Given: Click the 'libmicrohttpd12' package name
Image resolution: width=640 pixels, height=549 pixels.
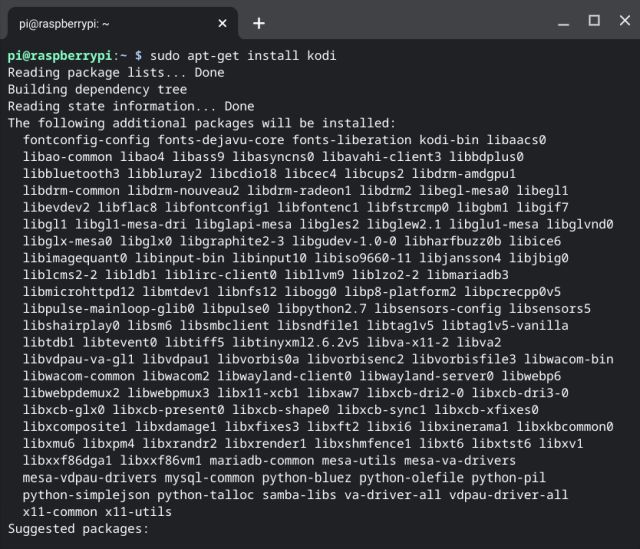Looking at the screenshot, I should (79, 292).
